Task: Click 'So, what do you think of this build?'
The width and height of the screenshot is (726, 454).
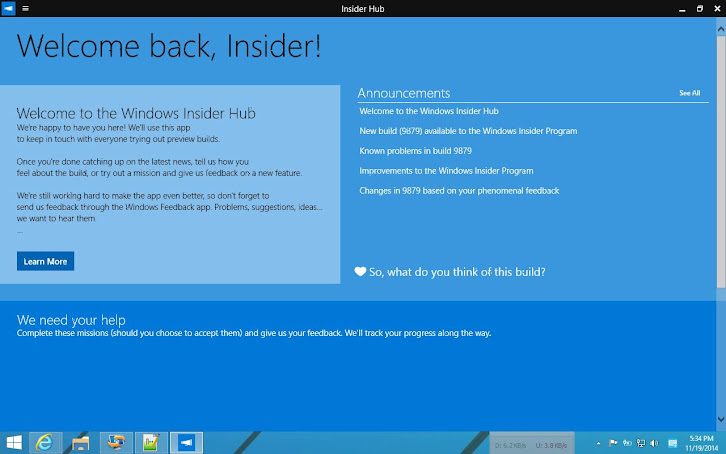Action: click(457, 272)
